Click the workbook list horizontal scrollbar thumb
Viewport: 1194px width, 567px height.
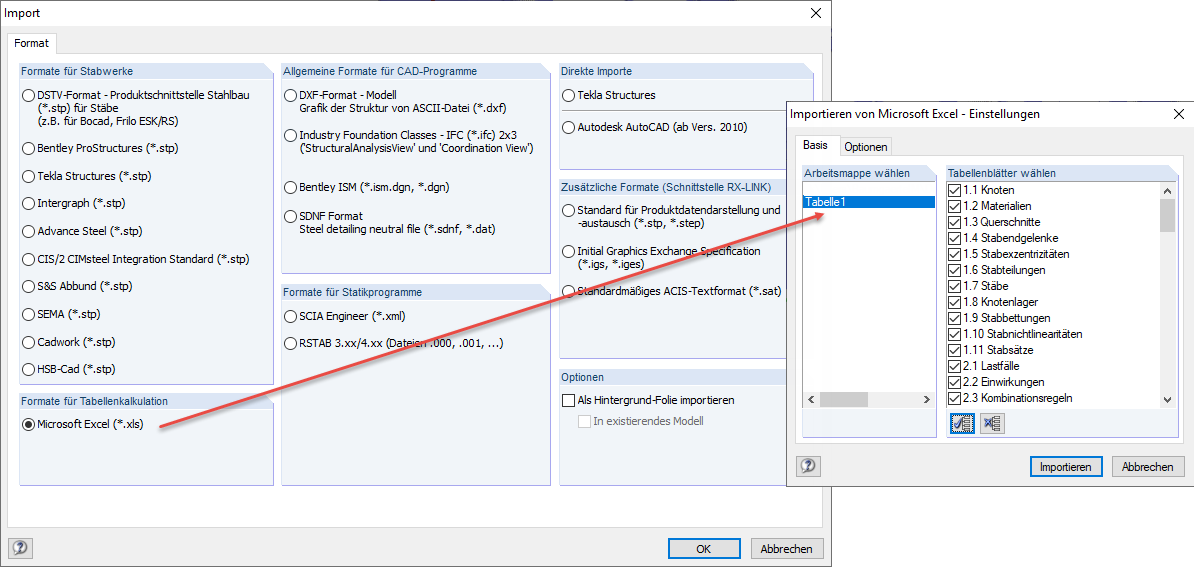coord(842,400)
